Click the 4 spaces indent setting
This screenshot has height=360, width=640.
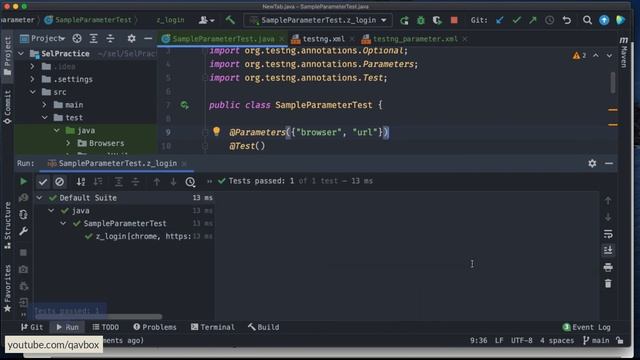557,340
